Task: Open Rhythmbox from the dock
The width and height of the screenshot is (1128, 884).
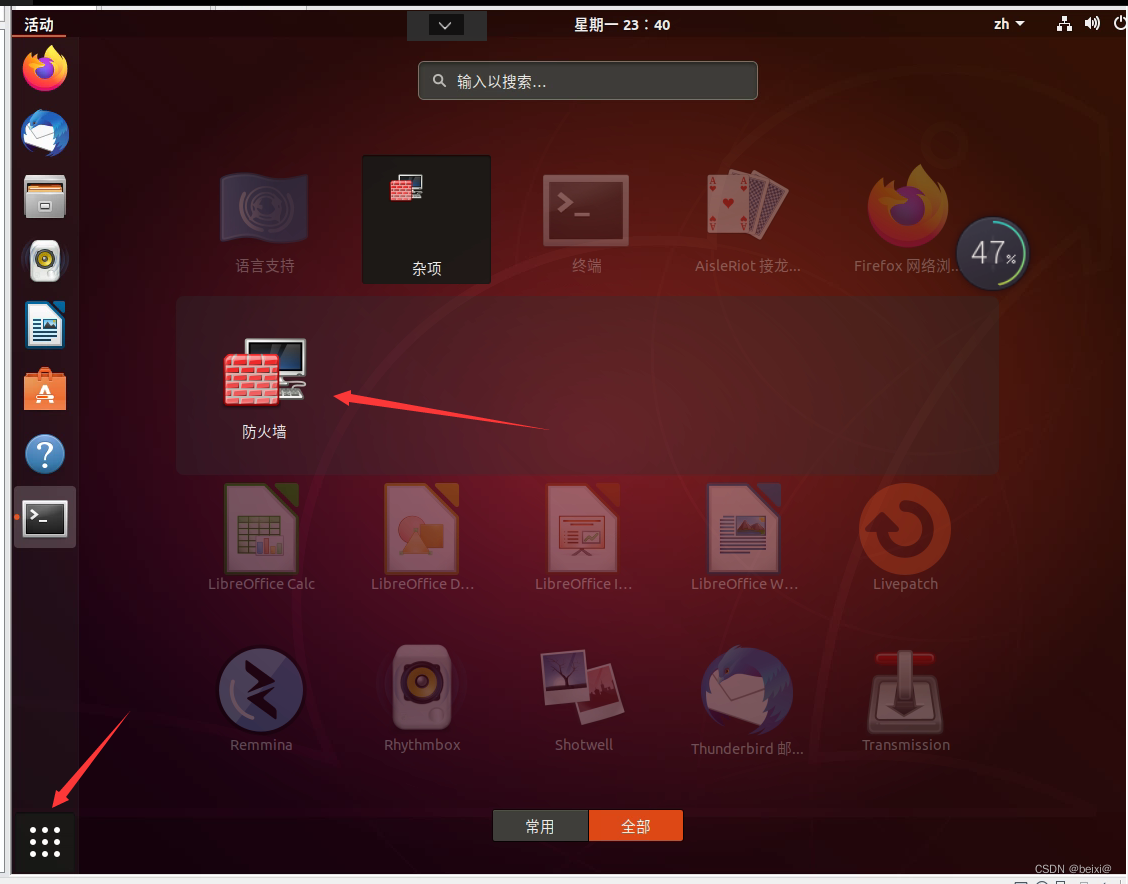Action: click(45, 260)
